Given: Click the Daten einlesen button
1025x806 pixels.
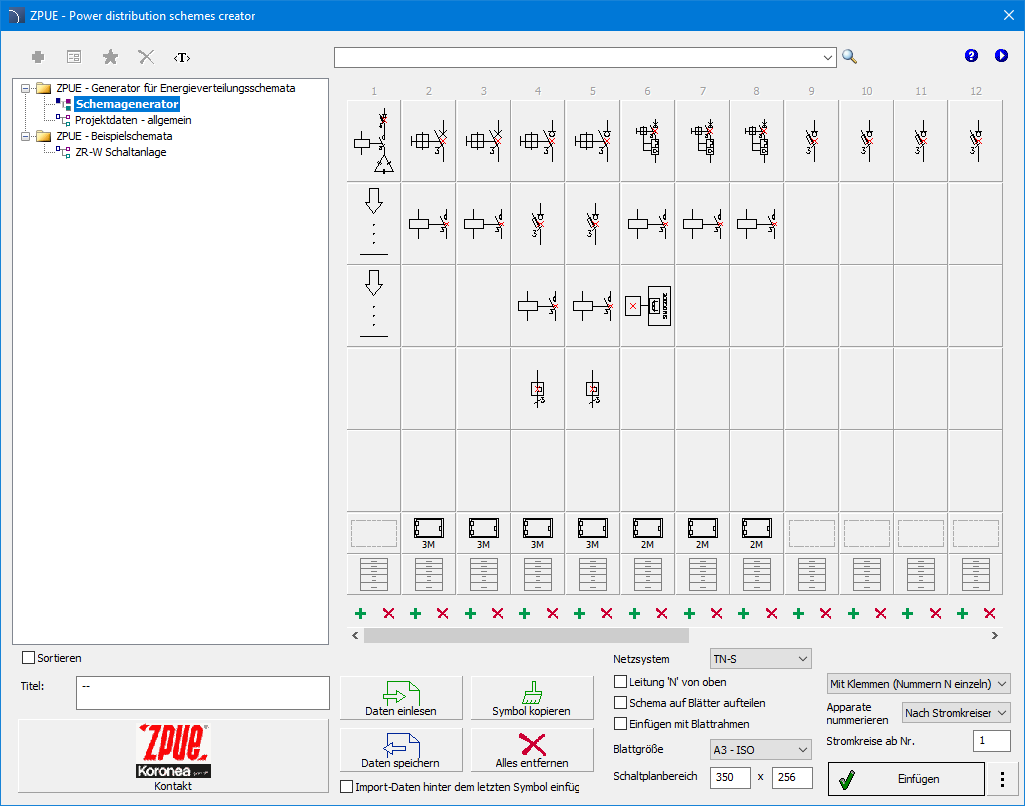Looking at the screenshot, I should 401,698.
